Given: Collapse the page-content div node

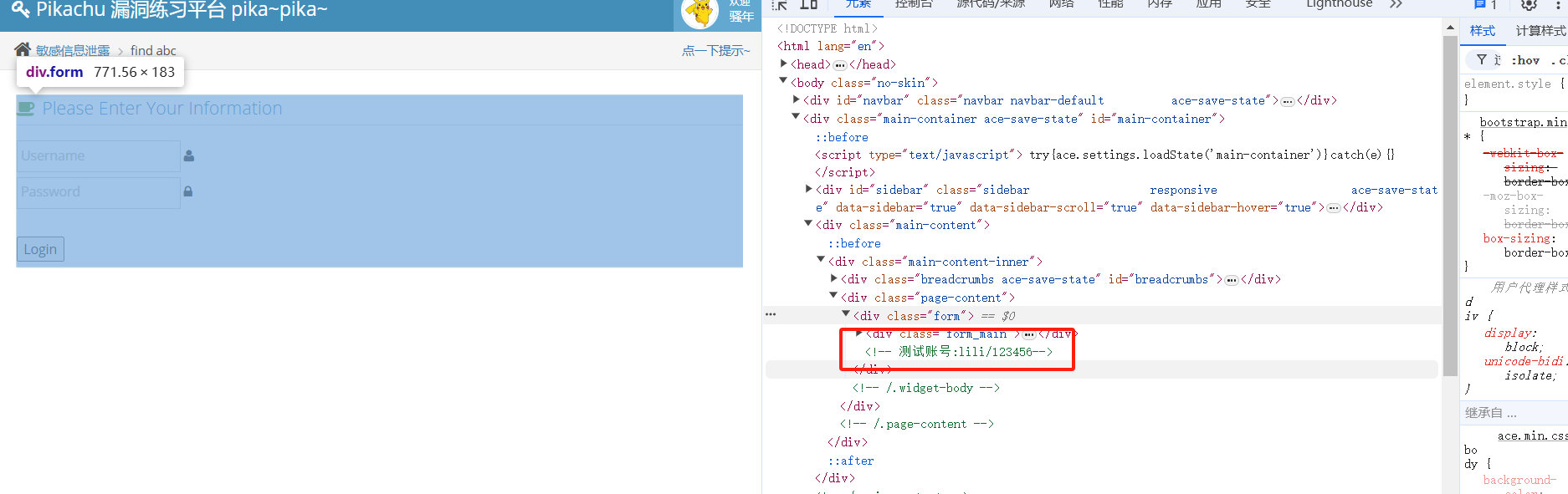Looking at the screenshot, I should coord(834,296).
